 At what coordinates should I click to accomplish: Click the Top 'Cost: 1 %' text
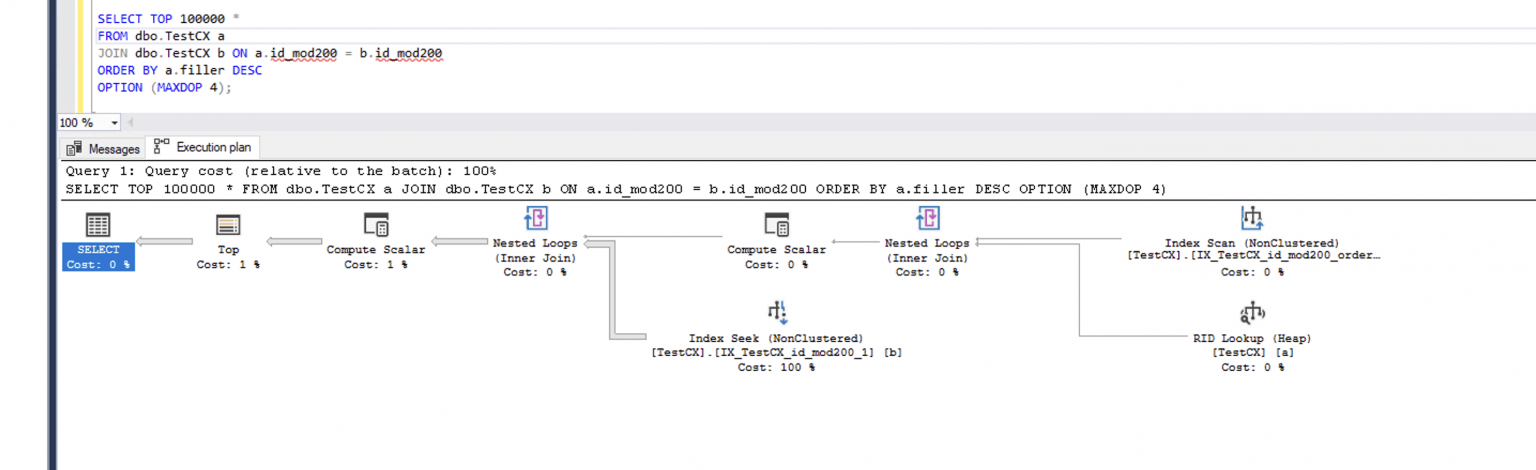(x=228, y=265)
